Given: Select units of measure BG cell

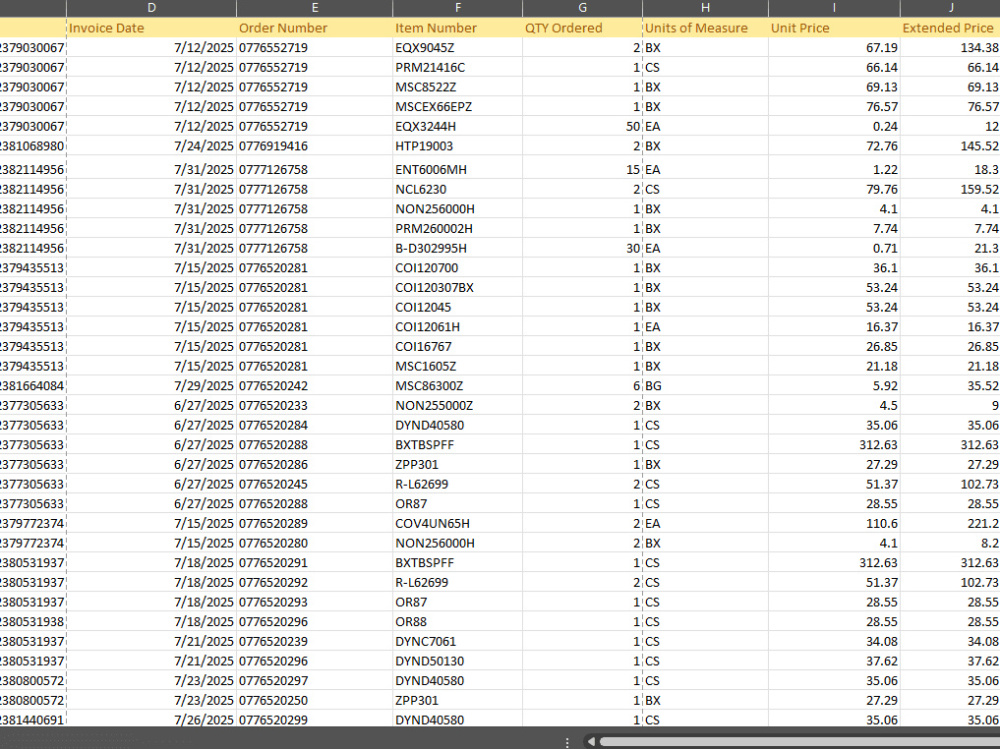Looking at the screenshot, I should (705, 386).
